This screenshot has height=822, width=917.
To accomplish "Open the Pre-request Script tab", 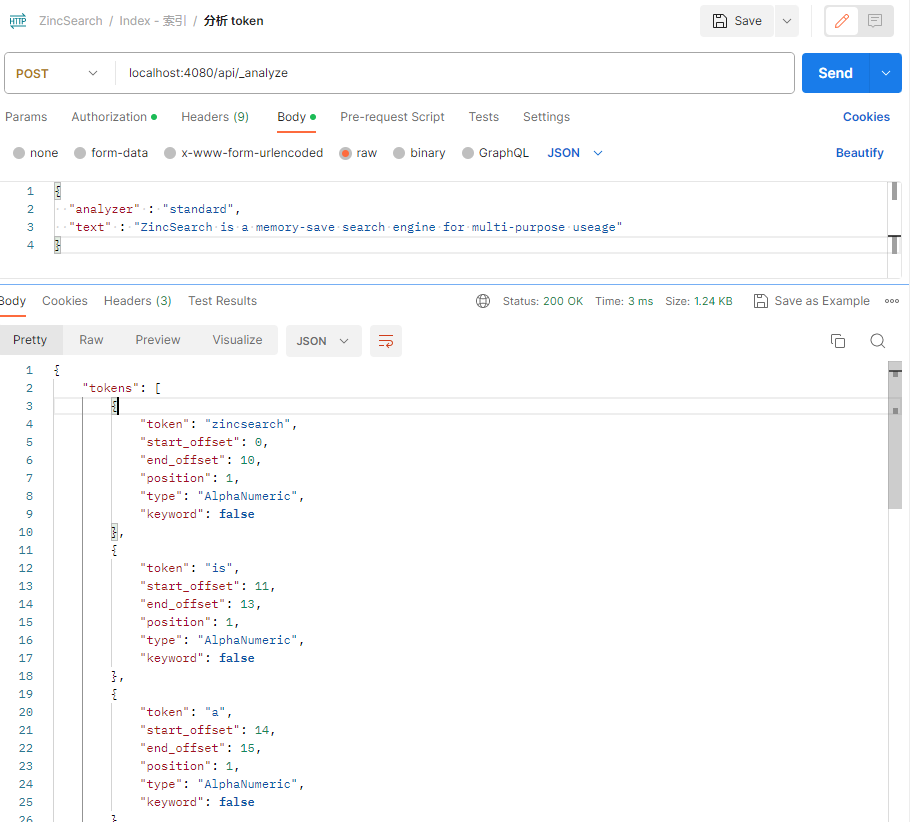I will click(392, 117).
